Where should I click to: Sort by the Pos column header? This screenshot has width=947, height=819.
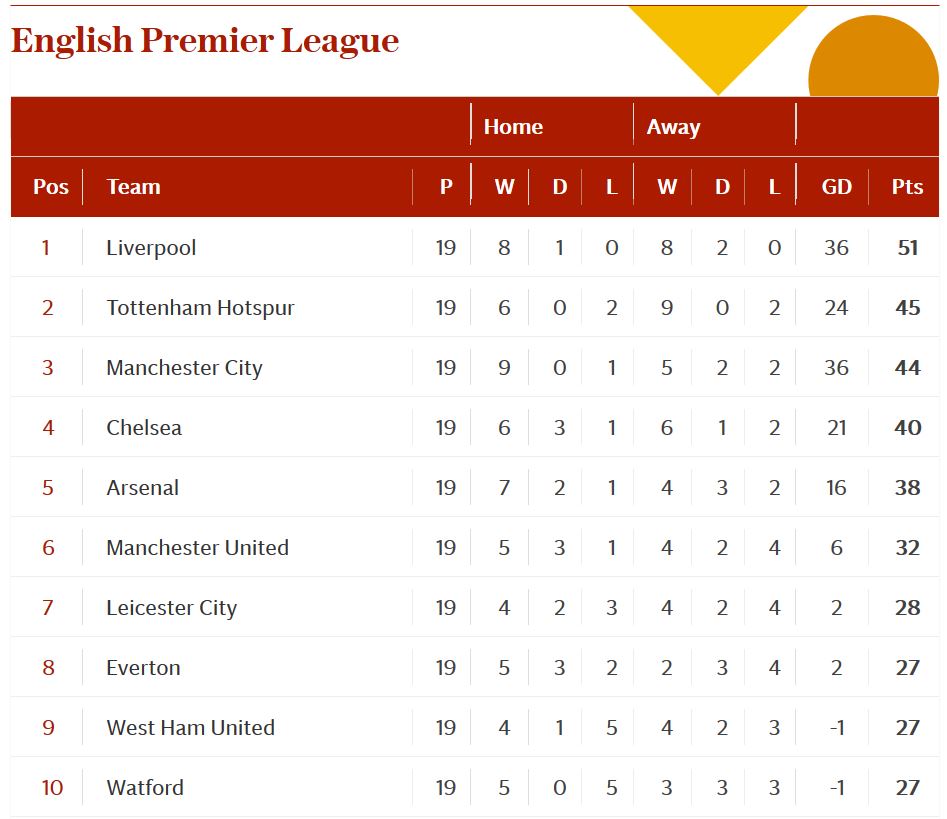pyautogui.click(x=51, y=187)
